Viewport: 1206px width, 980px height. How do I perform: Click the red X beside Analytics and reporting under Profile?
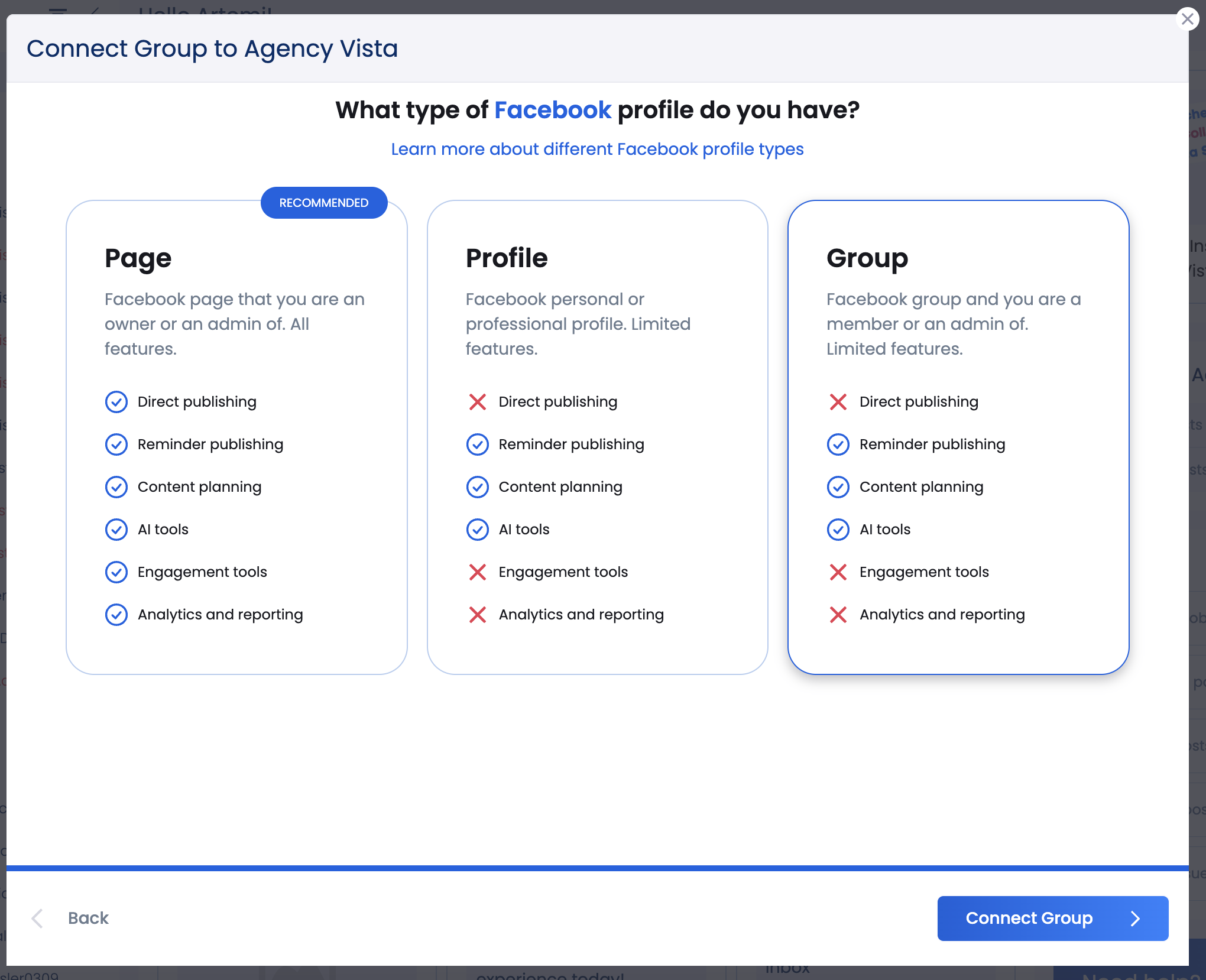(478, 615)
